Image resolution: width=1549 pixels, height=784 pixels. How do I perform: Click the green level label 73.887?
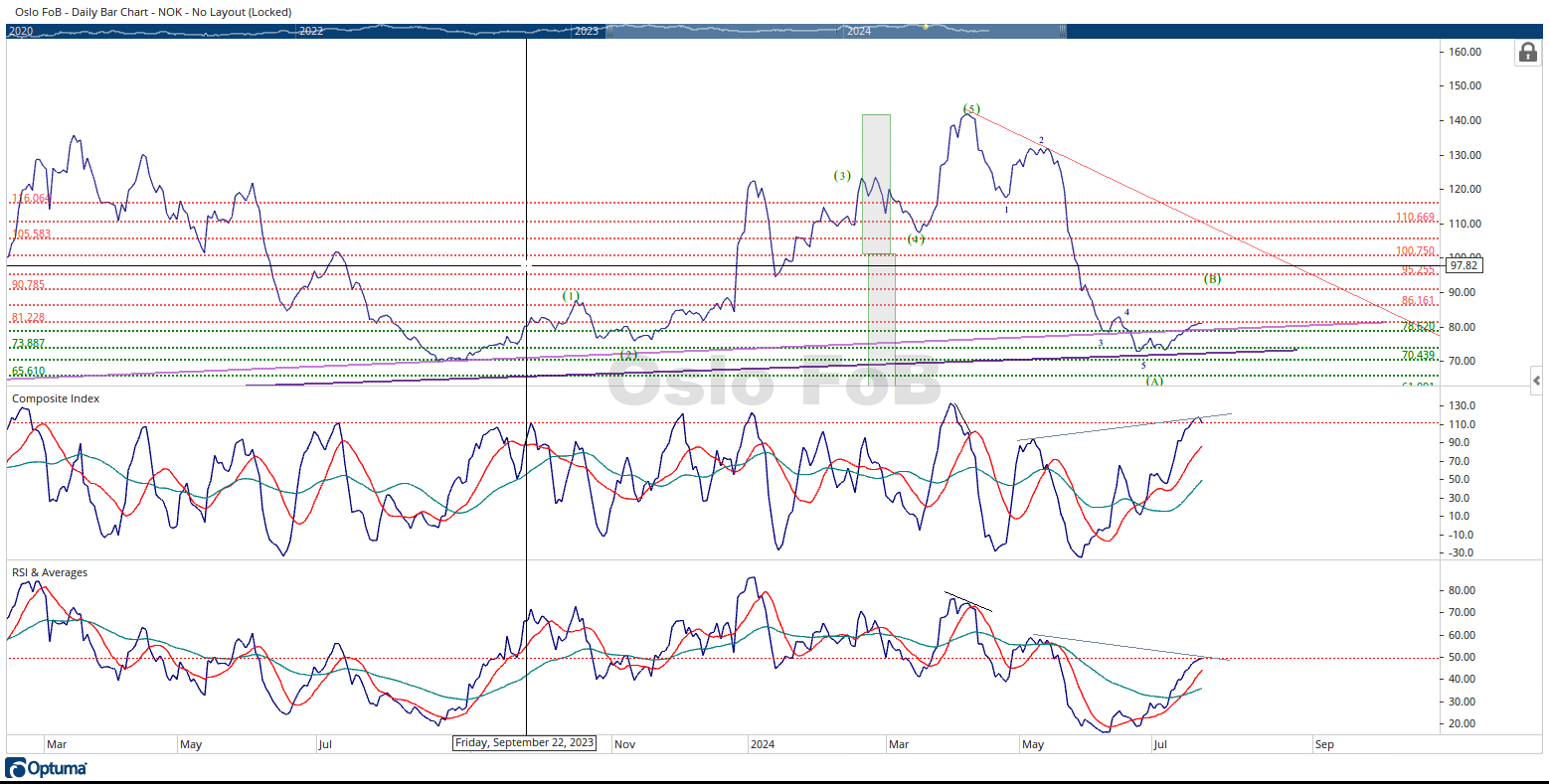(x=28, y=344)
